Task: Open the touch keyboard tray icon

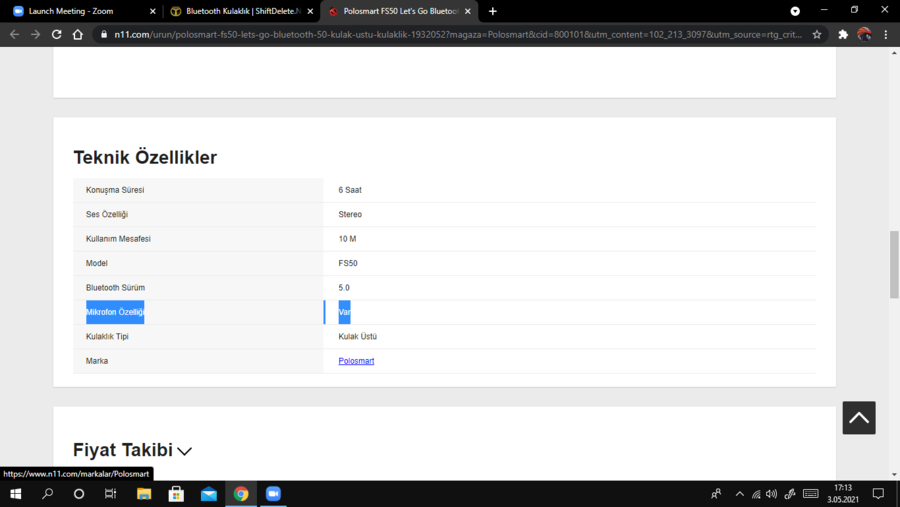Action: coord(810,494)
